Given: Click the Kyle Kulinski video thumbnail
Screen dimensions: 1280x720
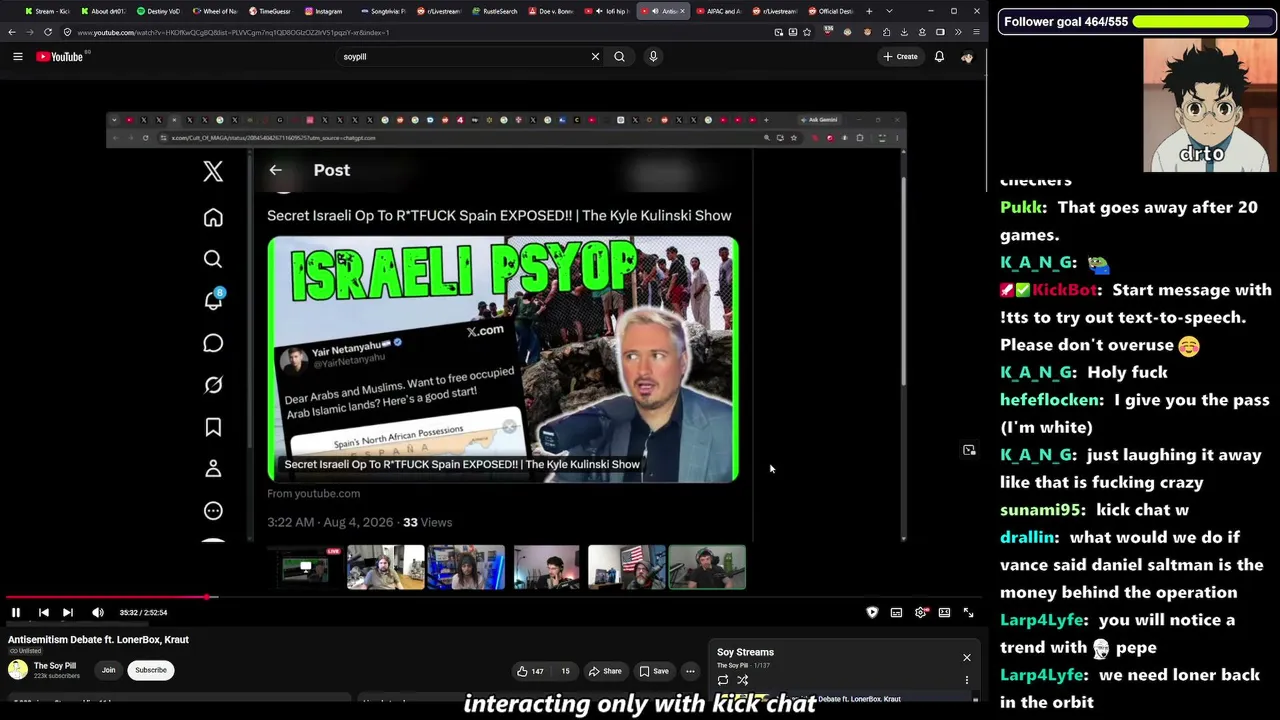Looking at the screenshot, I should [x=503, y=360].
